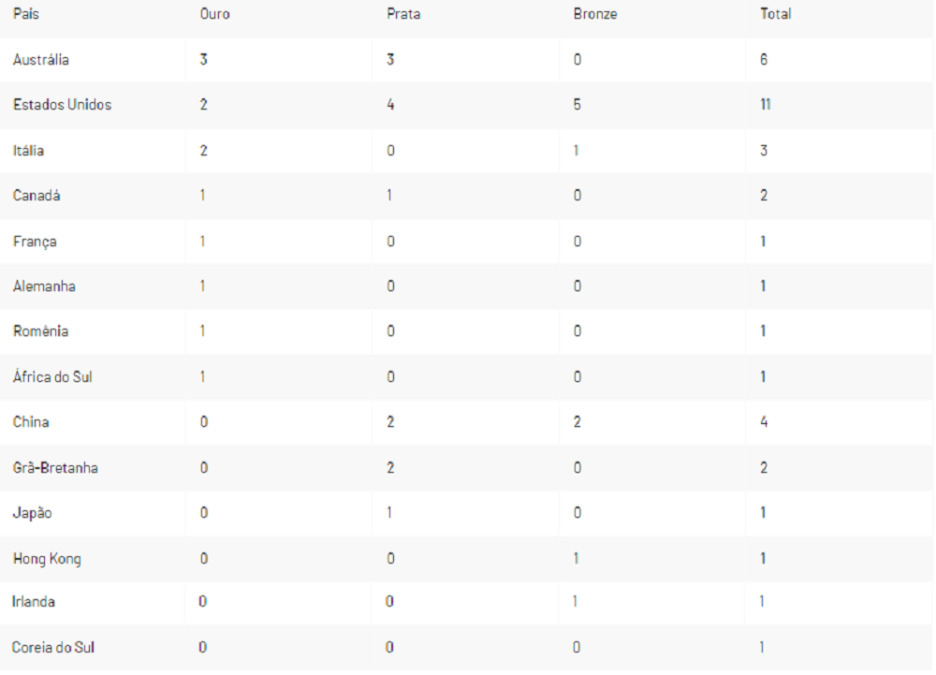This screenshot has width=936, height=675.
Task: Click the Austrália country cell
Action: pyautogui.click(x=40, y=60)
